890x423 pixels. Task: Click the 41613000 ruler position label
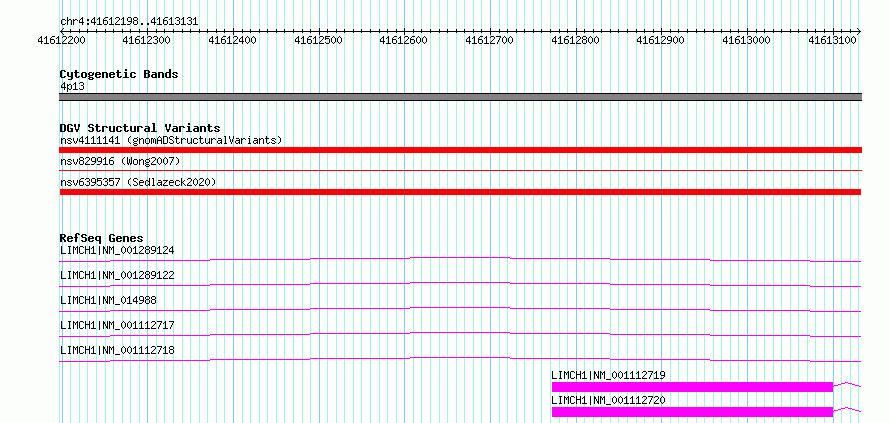746,40
